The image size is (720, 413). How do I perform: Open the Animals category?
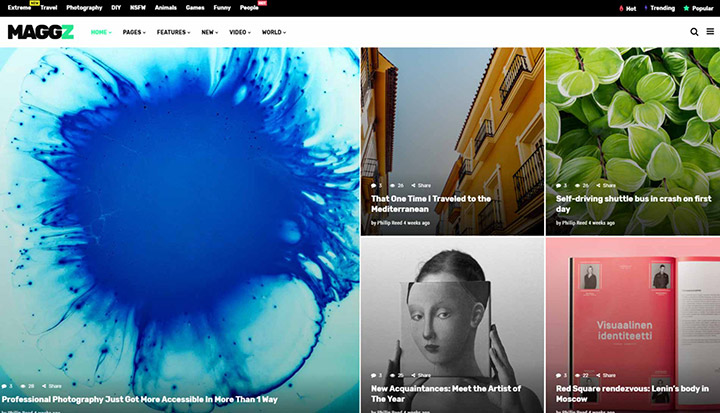coord(166,8)
